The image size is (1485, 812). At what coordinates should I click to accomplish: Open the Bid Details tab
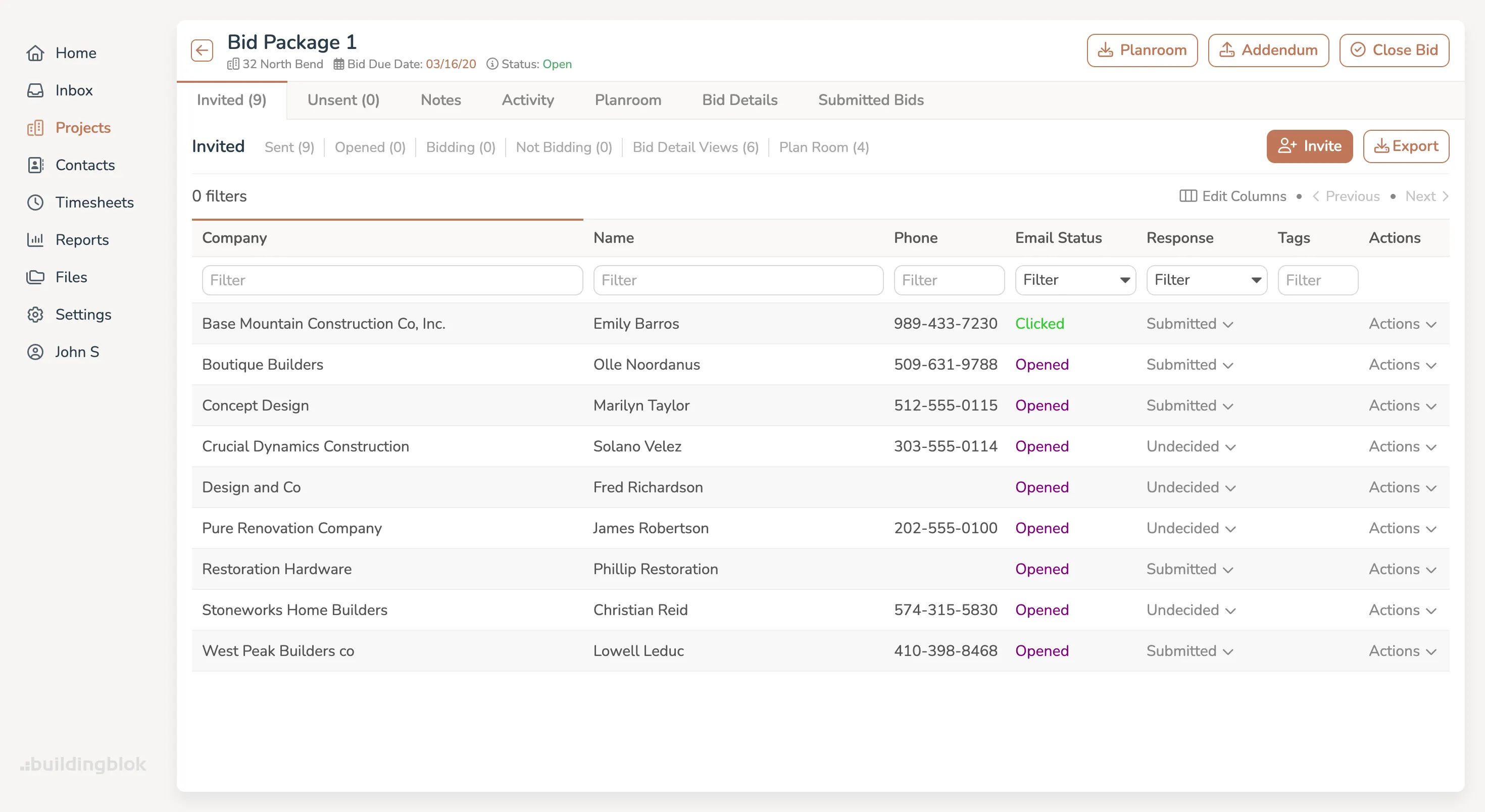(739, 99)
